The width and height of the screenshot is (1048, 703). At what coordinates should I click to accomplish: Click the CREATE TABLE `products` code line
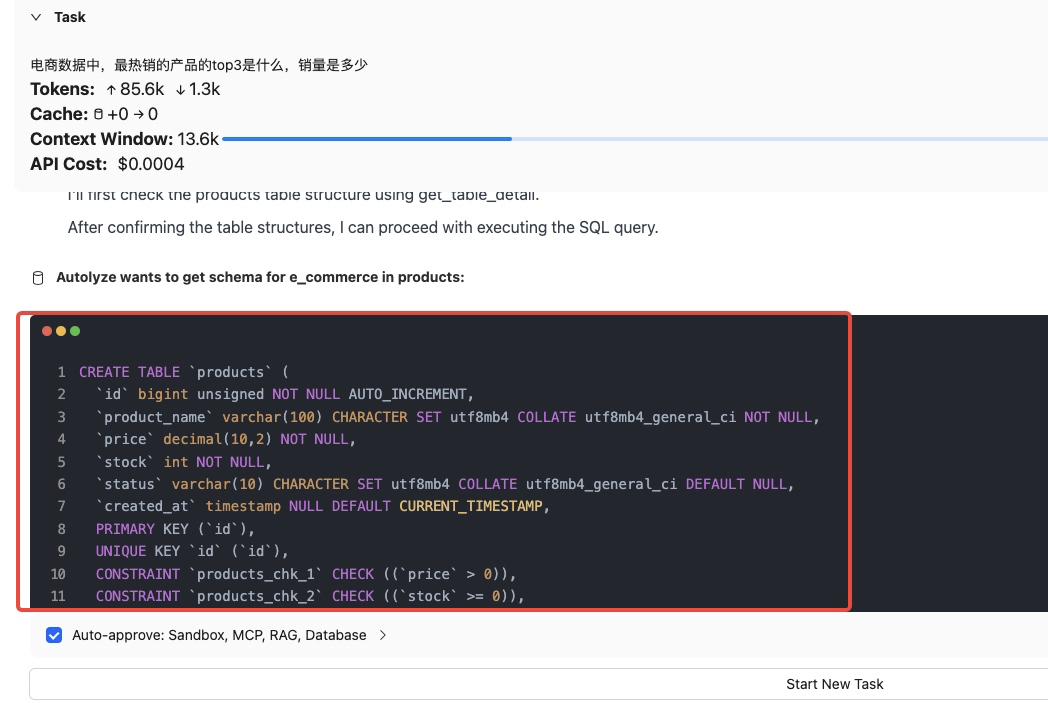184,372
